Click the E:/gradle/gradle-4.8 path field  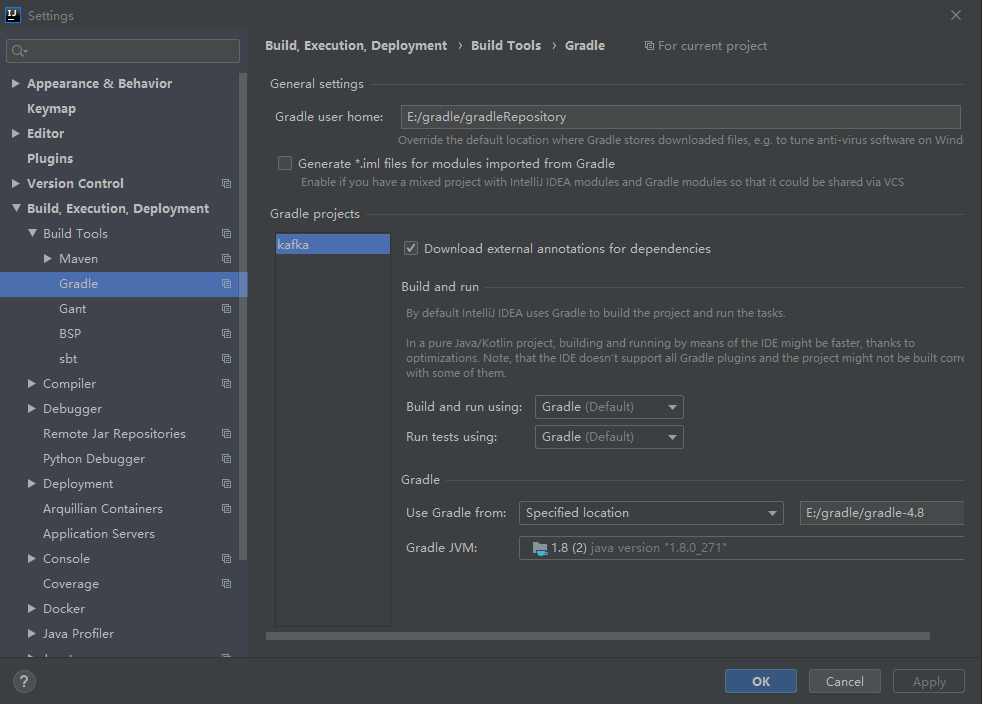tap(882, 513)
